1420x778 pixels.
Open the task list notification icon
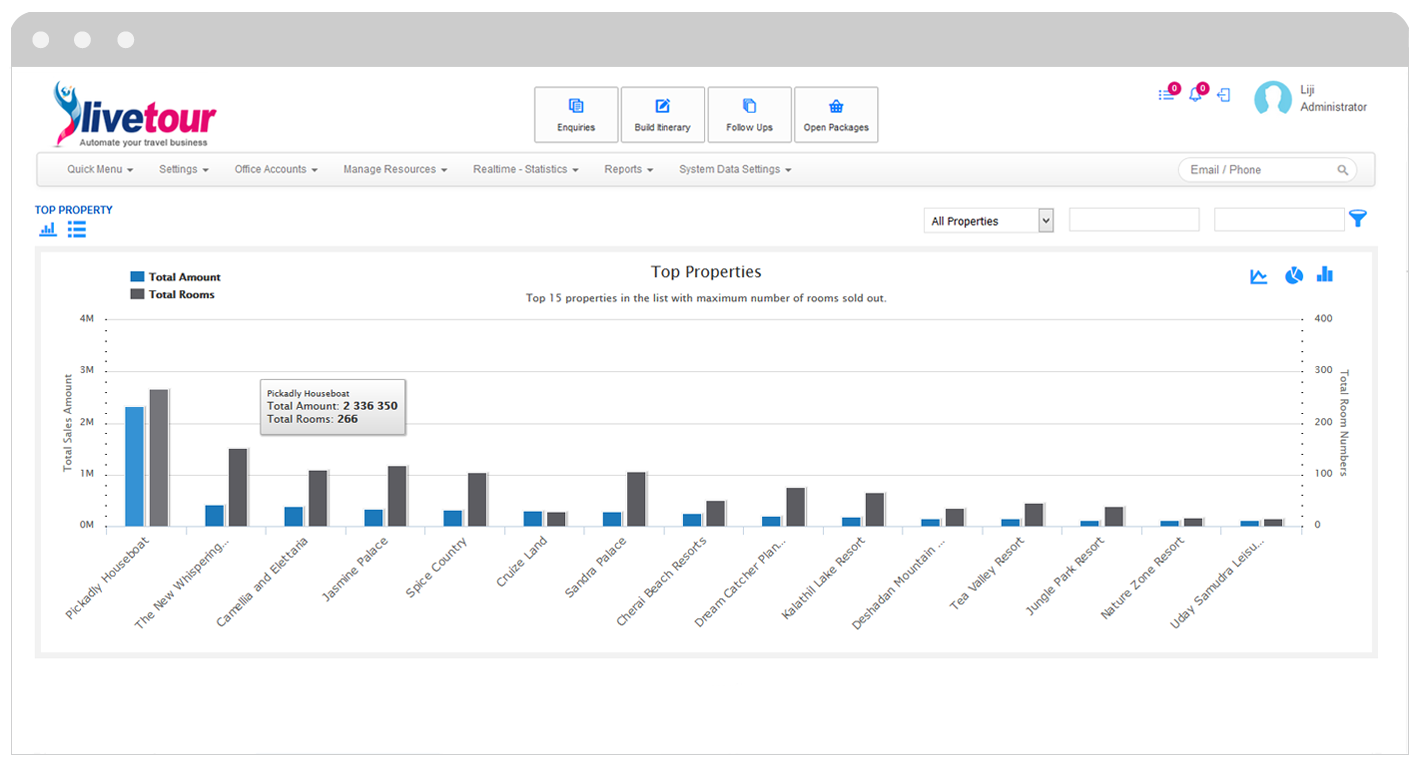[x=1167, y=94]
